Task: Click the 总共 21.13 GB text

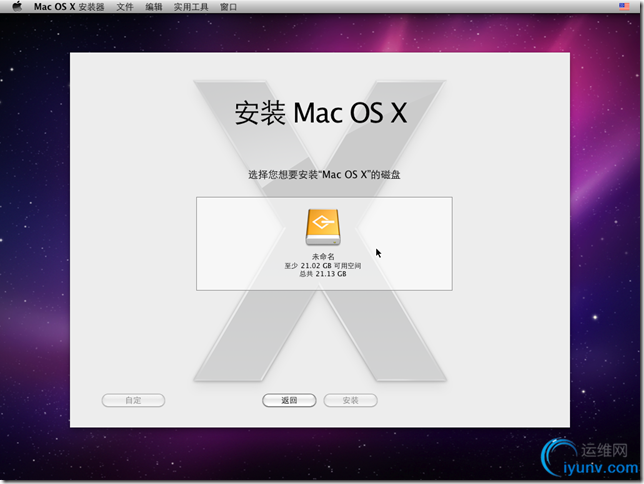Action: (x=323, y=274)
